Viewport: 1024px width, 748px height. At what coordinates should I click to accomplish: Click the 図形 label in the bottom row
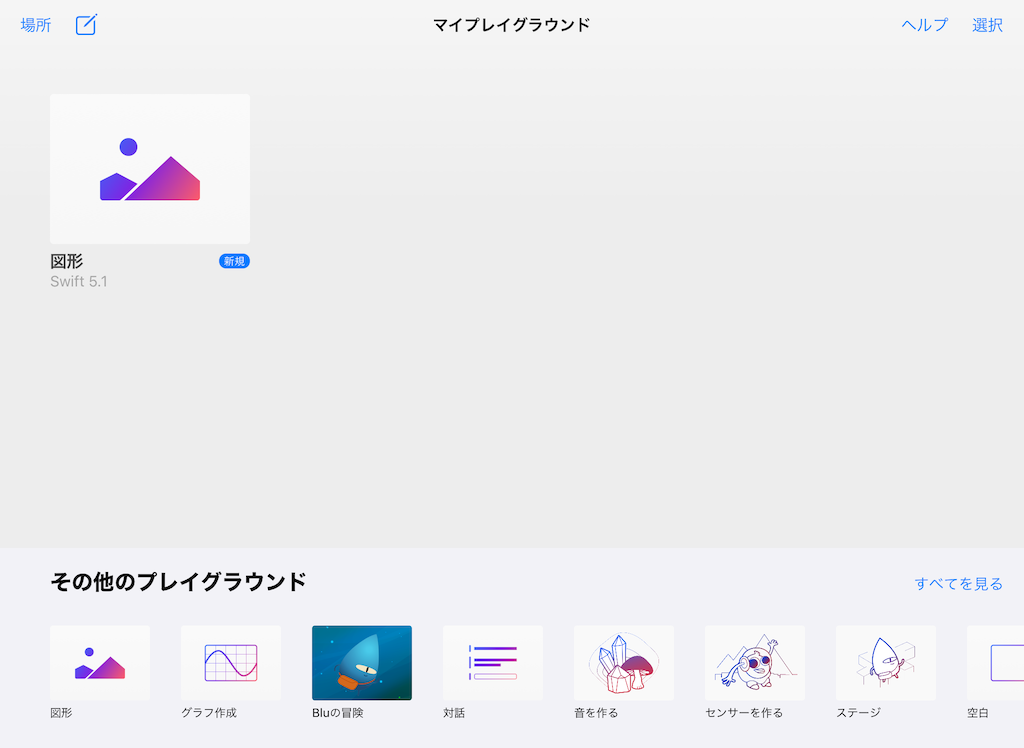(x=61, y=713)
